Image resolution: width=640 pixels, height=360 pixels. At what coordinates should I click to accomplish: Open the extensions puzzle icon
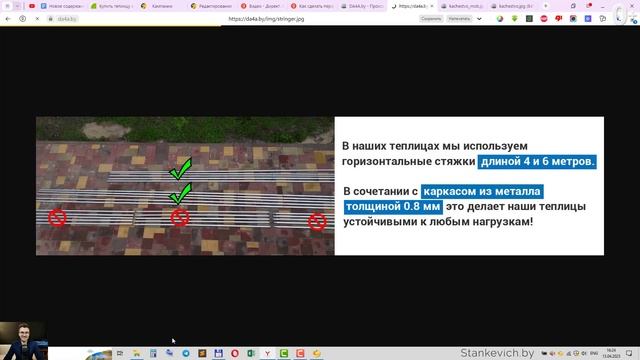click(x=602, y=19)
